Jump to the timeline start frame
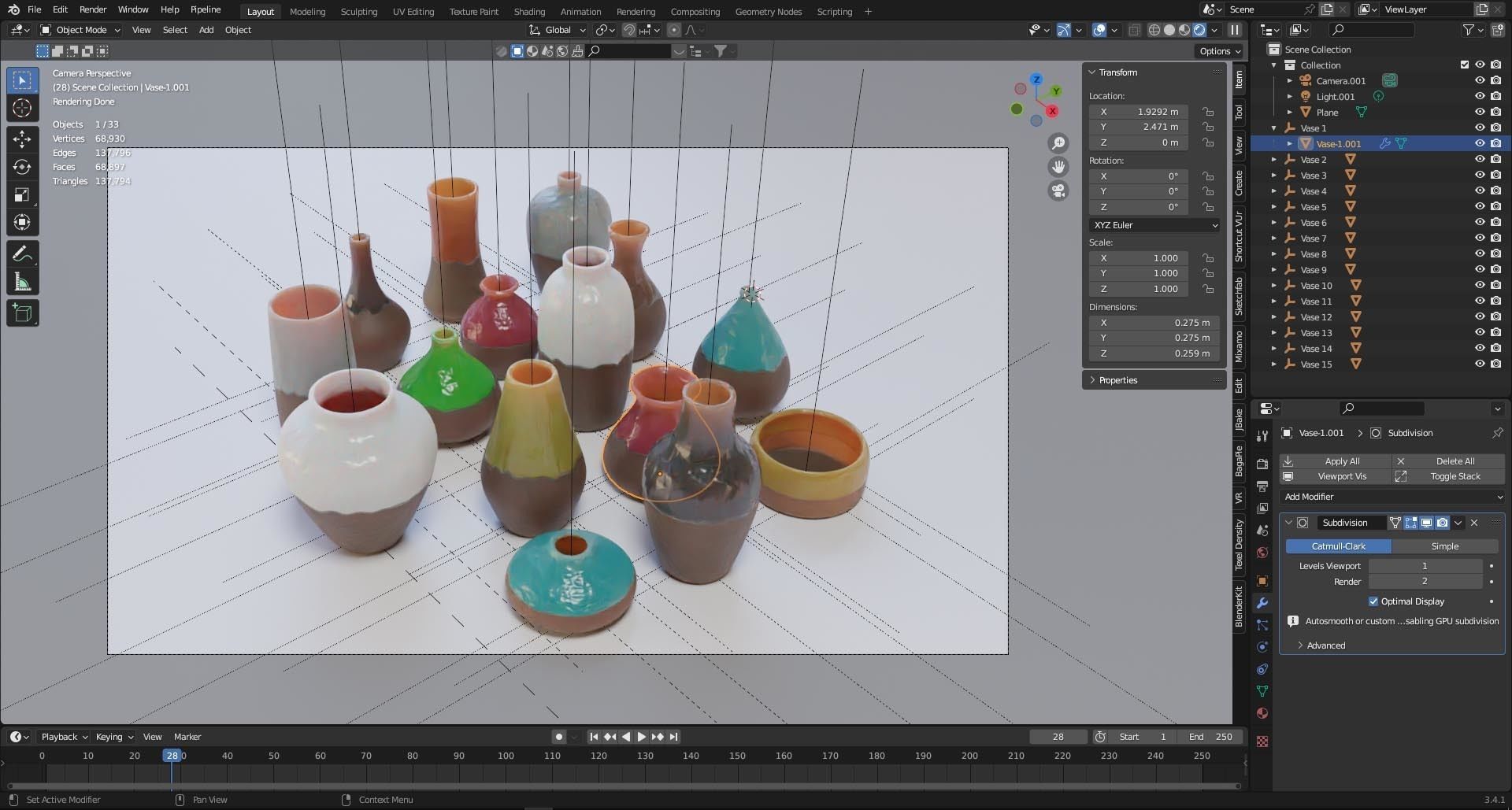The width and height of the screenshot is (1512, 810). coord(594,737)
